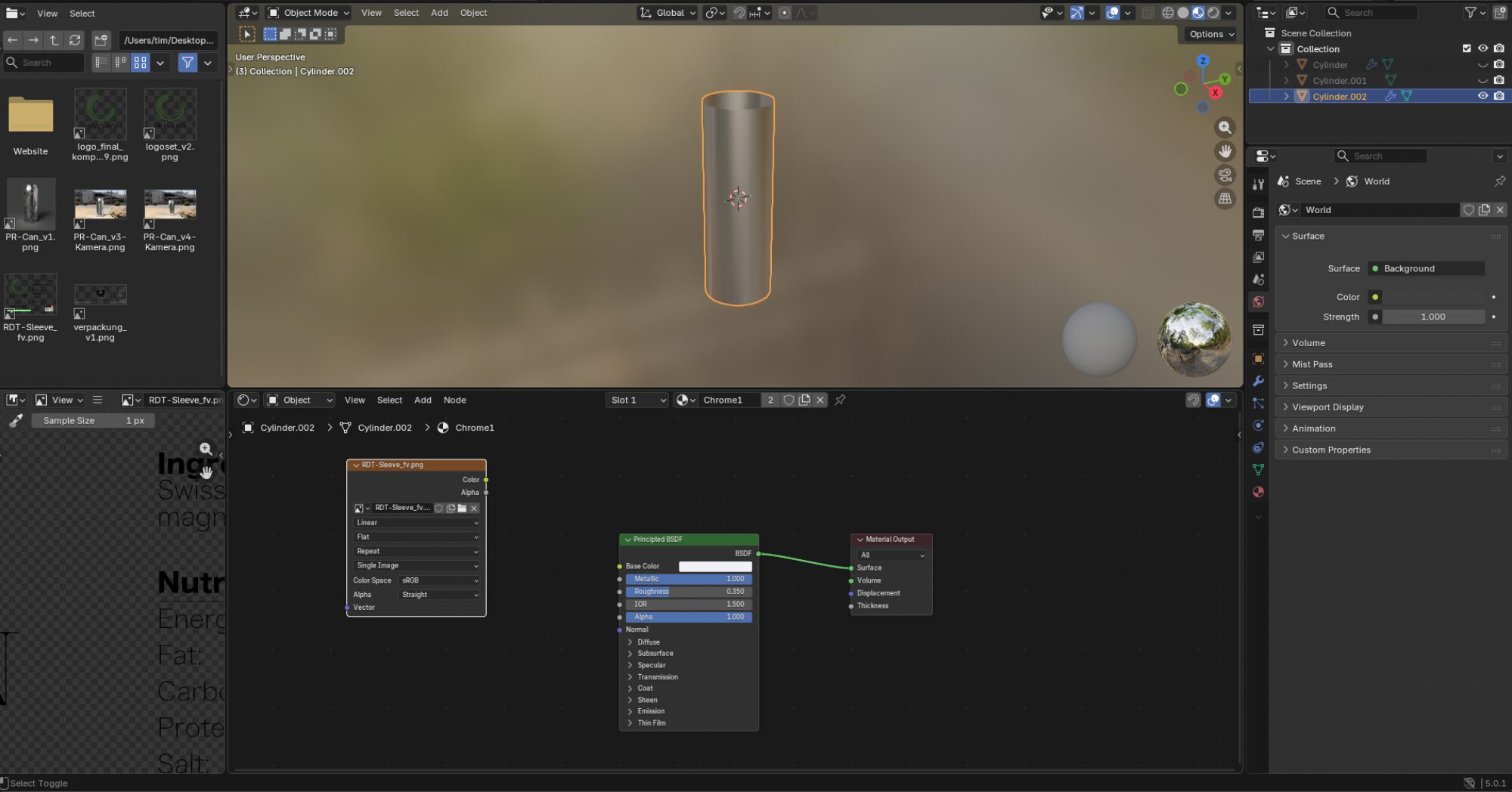Expand the Volume panel in World
Viewport: 1512px width, 792px height.
(1309, 343)
